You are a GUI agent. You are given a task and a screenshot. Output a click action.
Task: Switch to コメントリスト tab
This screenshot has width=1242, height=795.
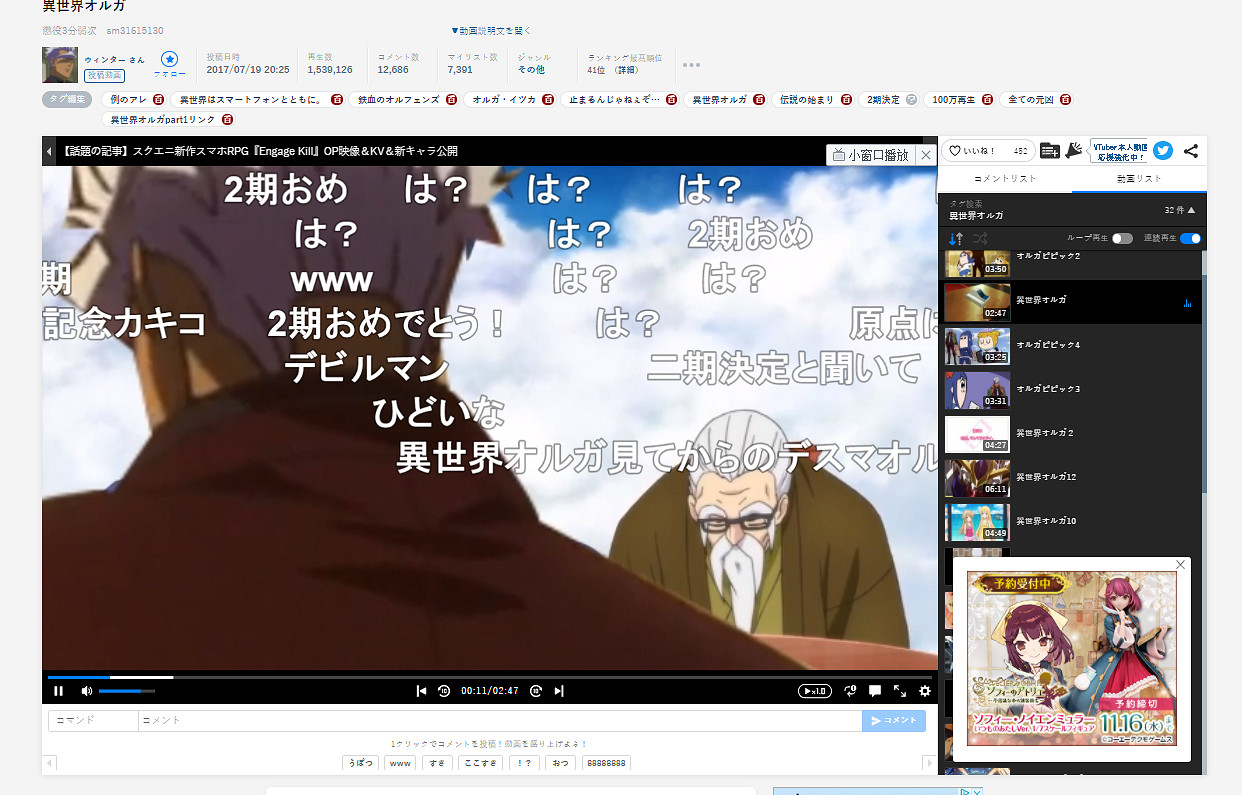(x=1005, y=178)
